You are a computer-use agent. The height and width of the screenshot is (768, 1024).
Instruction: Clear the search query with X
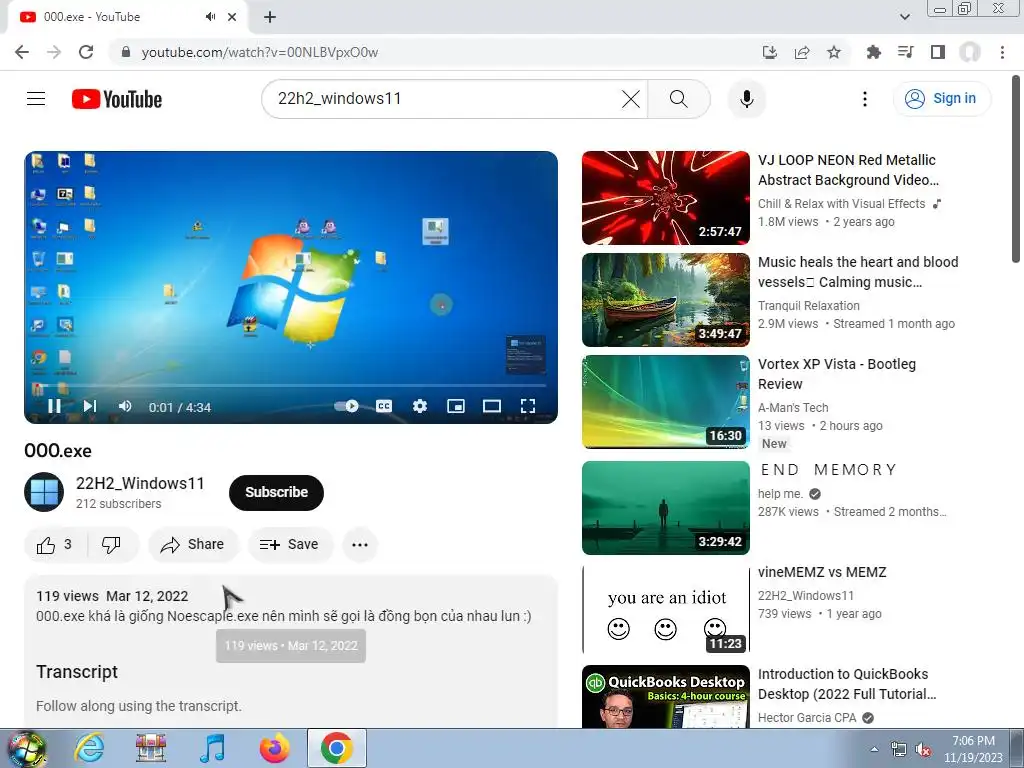click(x=631, y=99)
